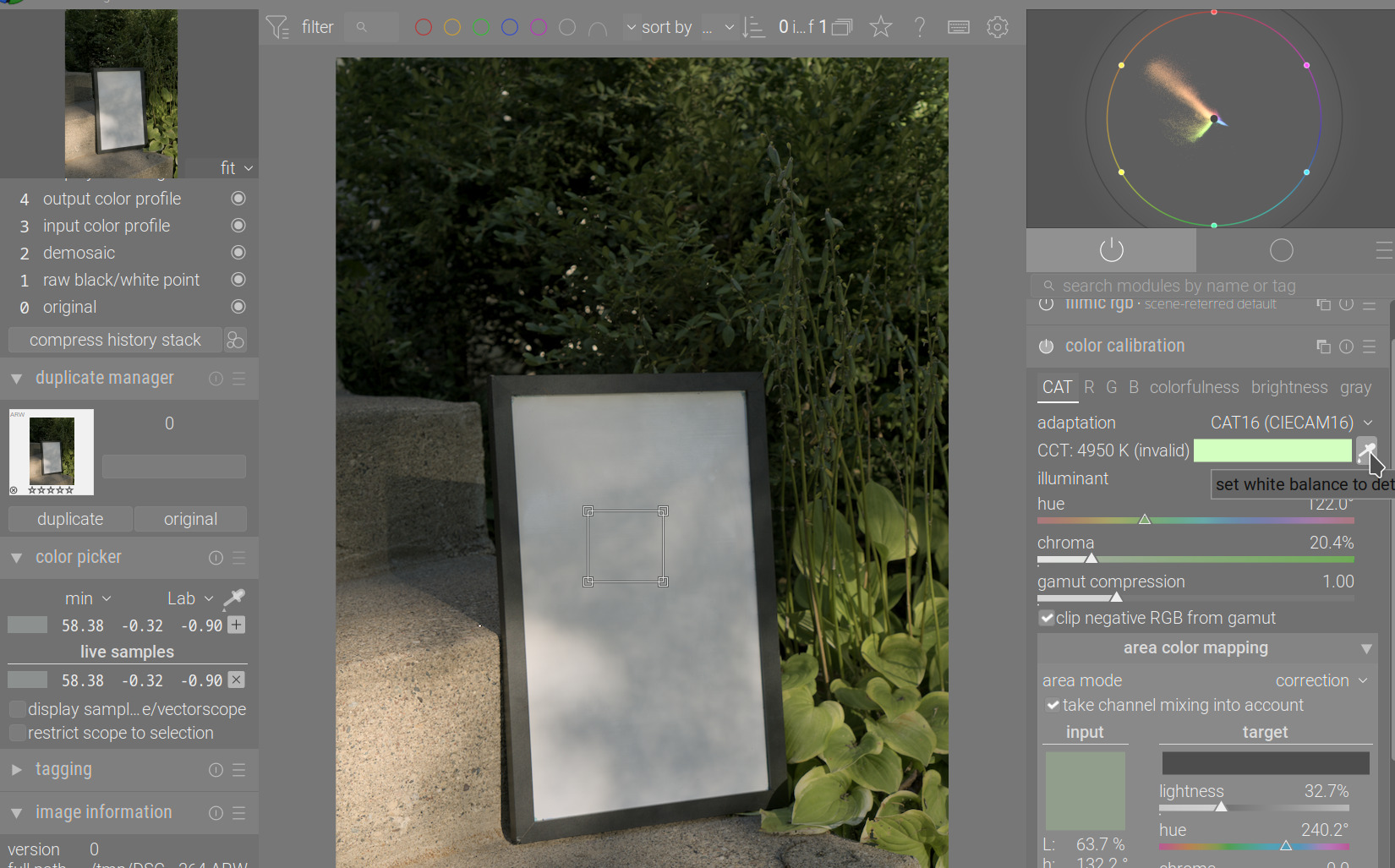1395x868 pixels.
Task: Remove the live sample with X icon
Action: [237, 680]
